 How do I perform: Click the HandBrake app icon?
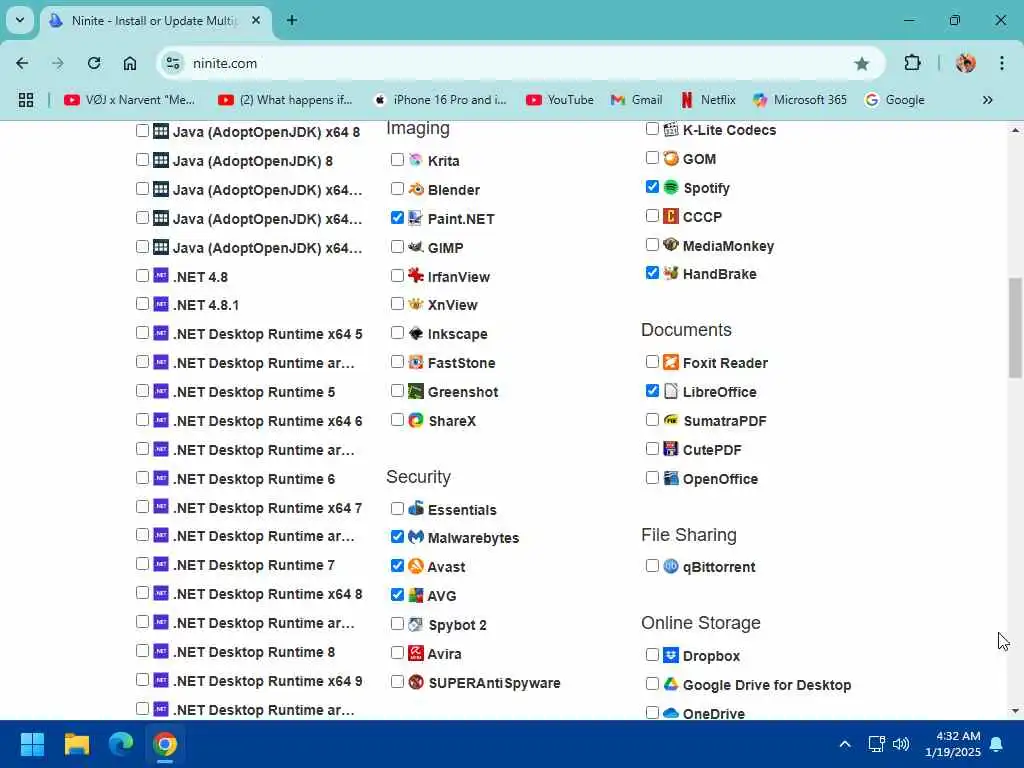[x=671, y=273]
